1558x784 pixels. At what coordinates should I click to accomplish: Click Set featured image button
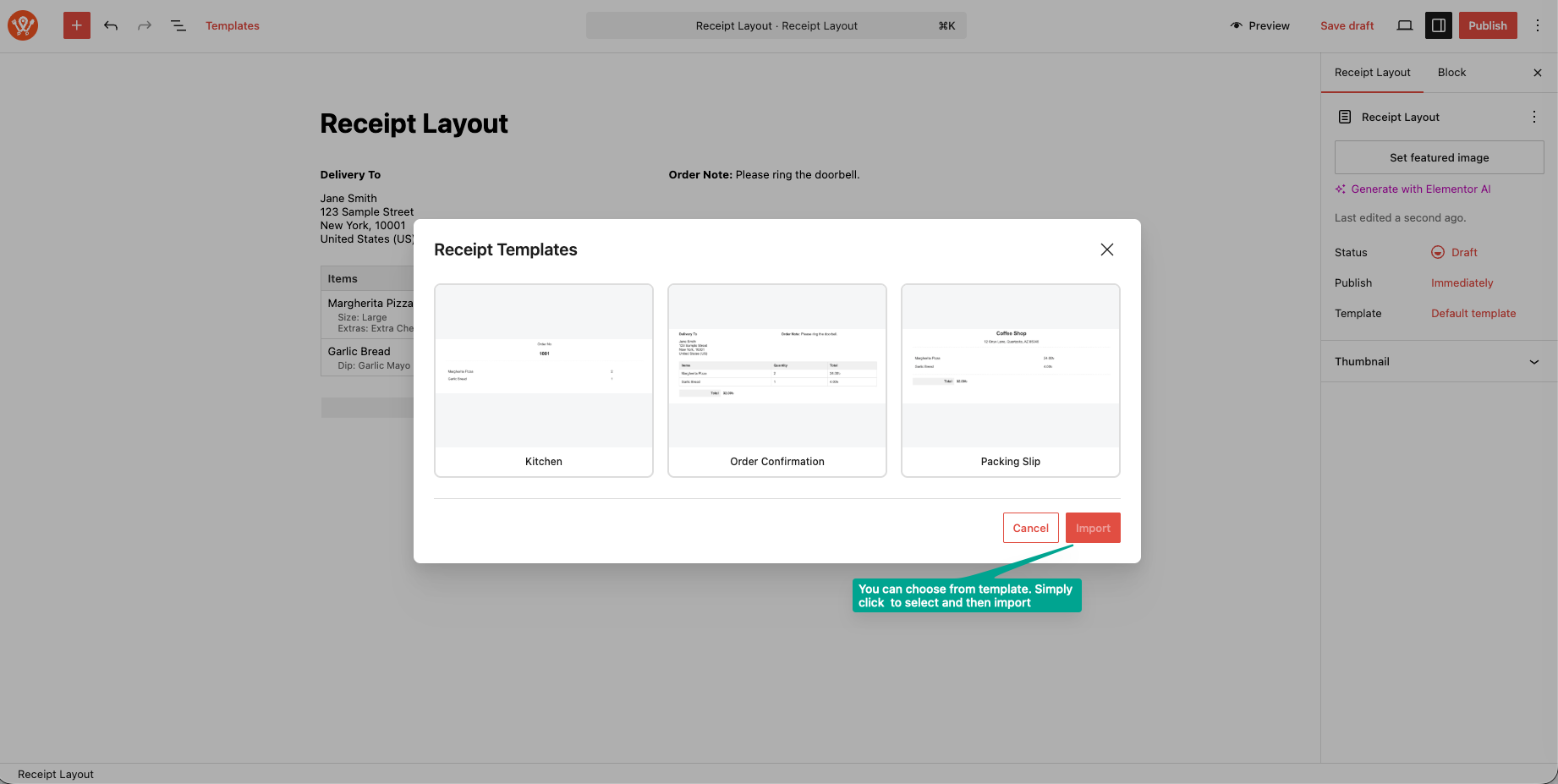coord(1440,157)
